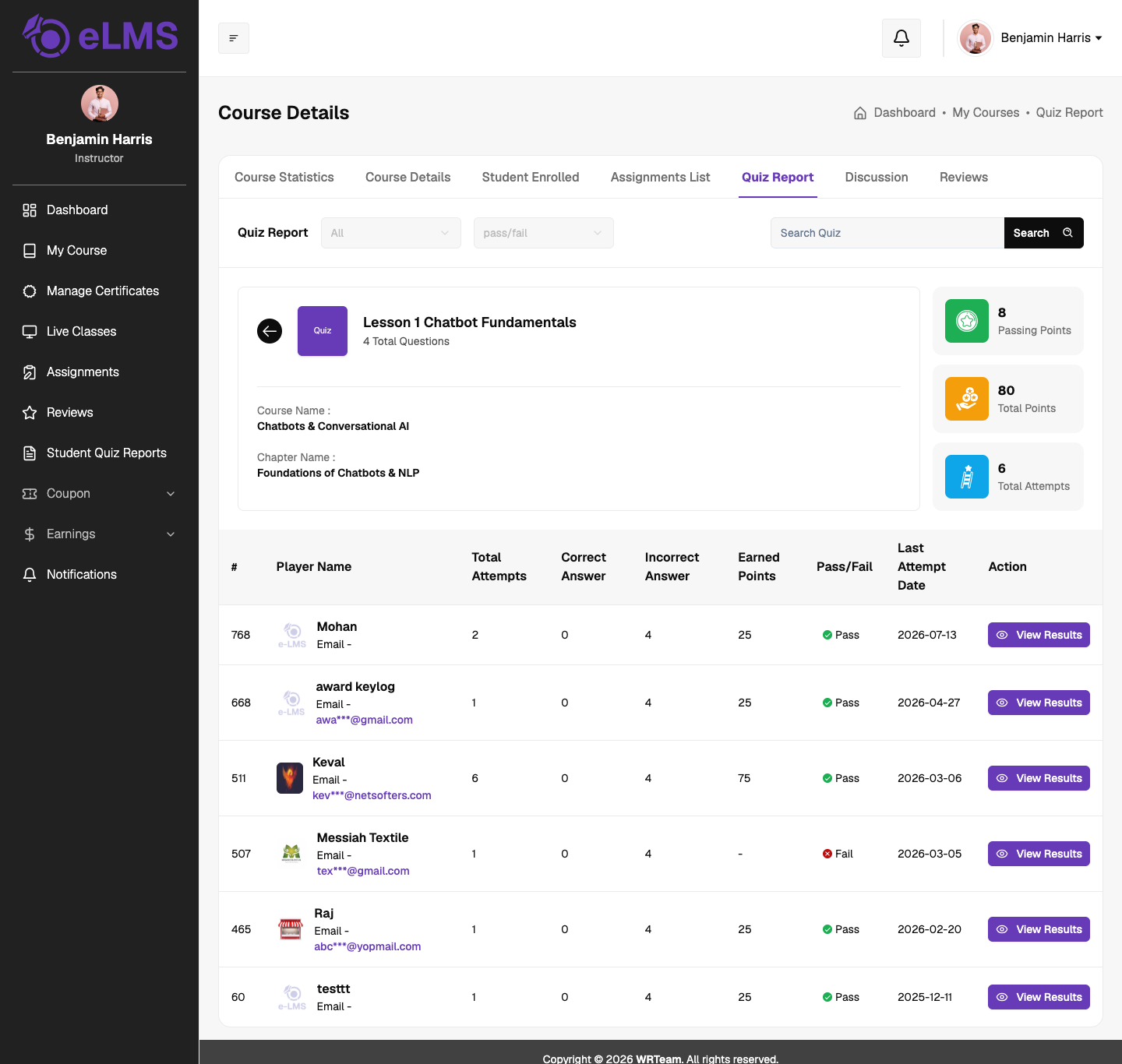Click the eLMS logo
This screenshot has height=1064, width=1122.
tap(100, 37)
